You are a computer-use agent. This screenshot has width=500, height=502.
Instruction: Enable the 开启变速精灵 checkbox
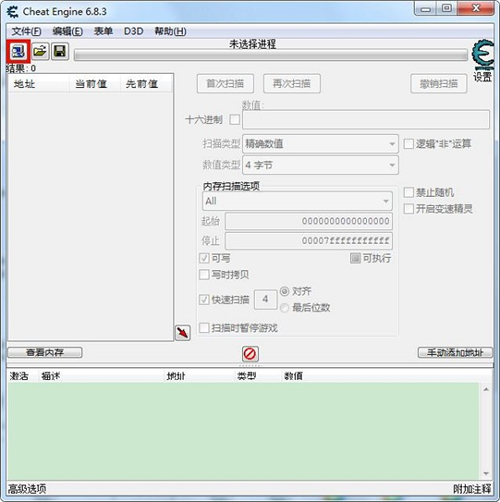409,209
